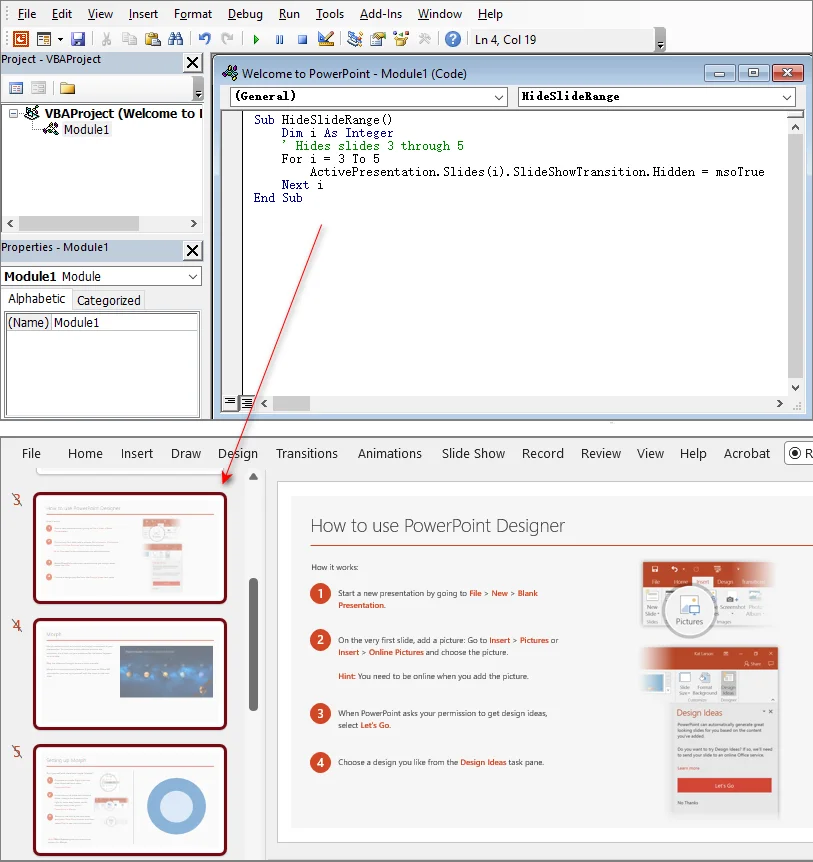Viewport: 813px width, 862px height.
Task: Click View Code icon in Project pane
Action: pos(16,88)
